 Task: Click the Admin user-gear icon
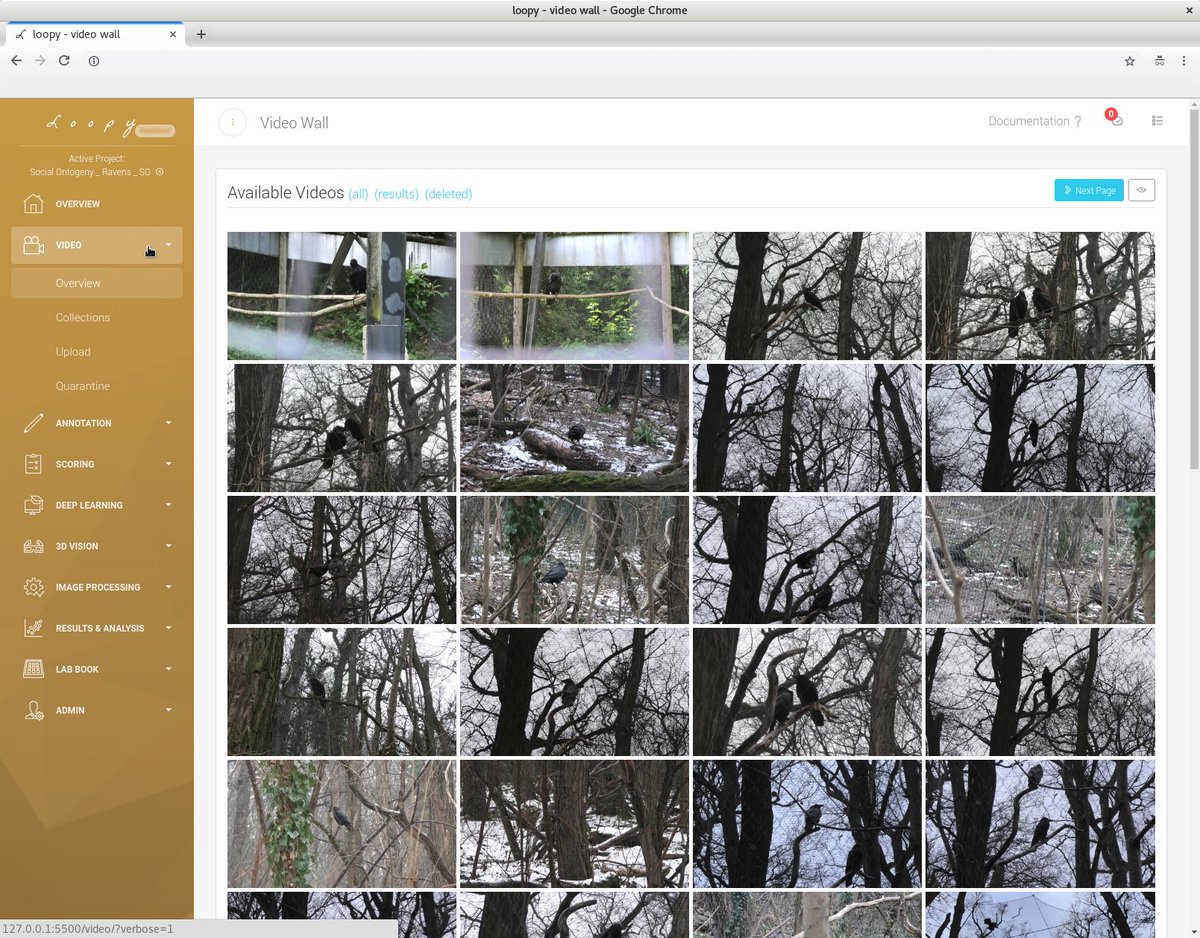(33, 710)
